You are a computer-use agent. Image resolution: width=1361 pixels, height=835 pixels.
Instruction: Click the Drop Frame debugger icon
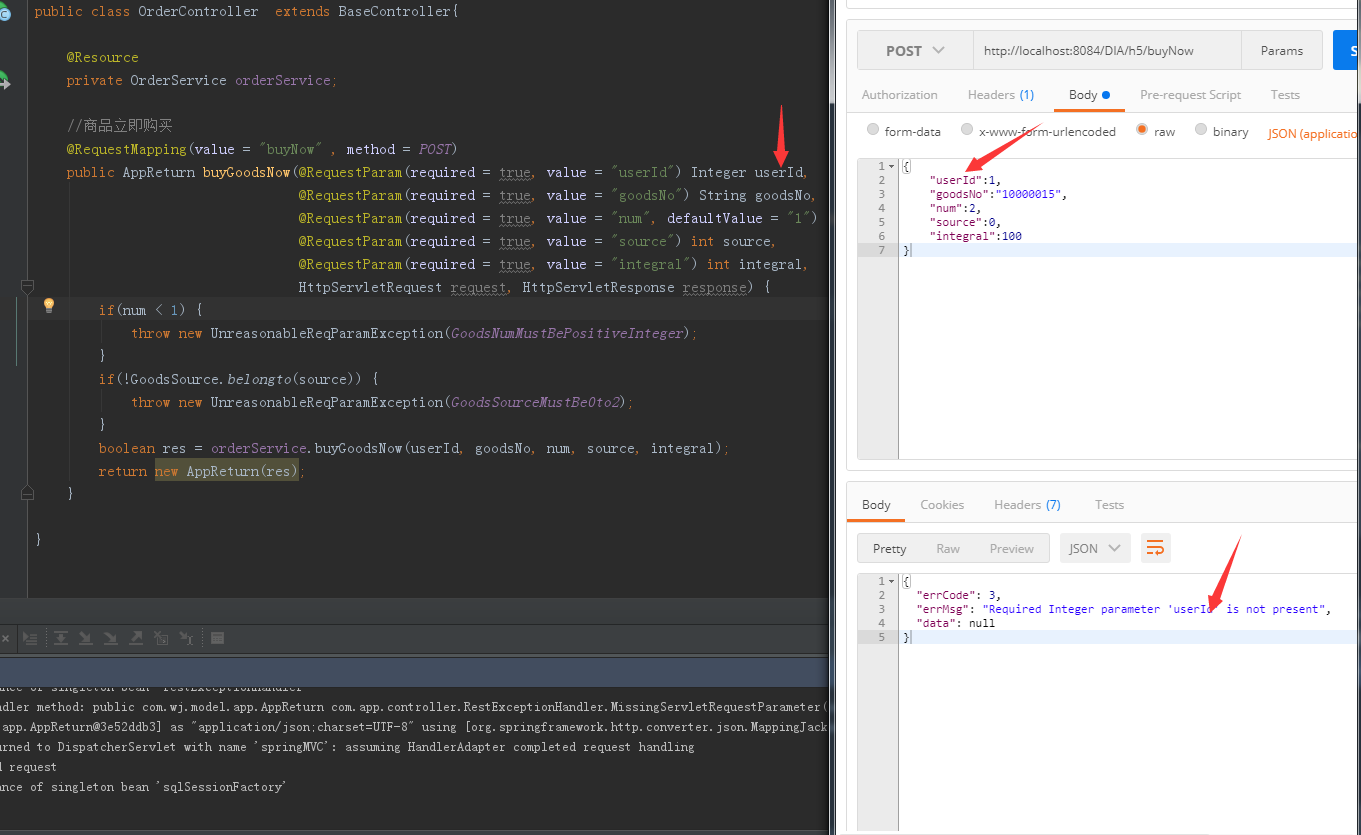161,638
